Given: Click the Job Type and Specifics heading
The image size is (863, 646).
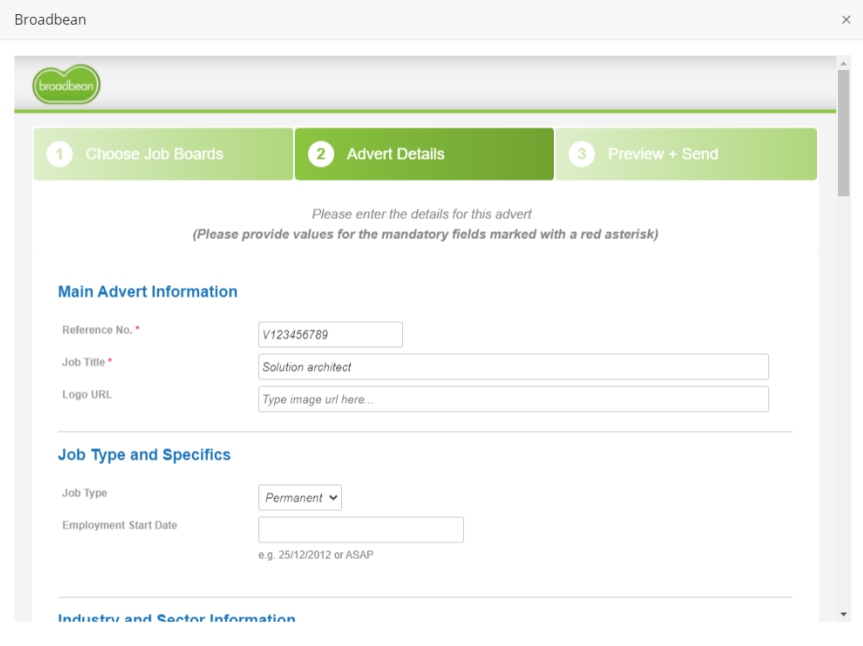Looking at the screenshot, I should point(144,455).
